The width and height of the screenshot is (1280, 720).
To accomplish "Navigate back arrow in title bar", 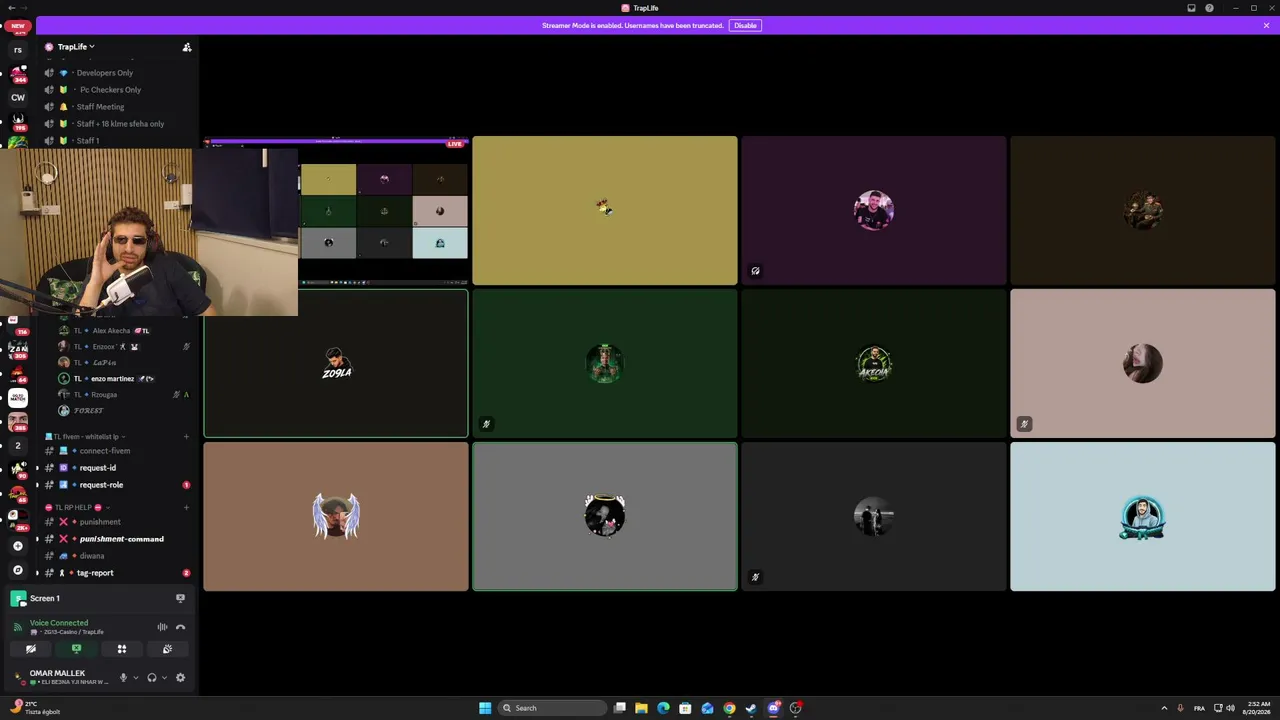I will point(11,8).
